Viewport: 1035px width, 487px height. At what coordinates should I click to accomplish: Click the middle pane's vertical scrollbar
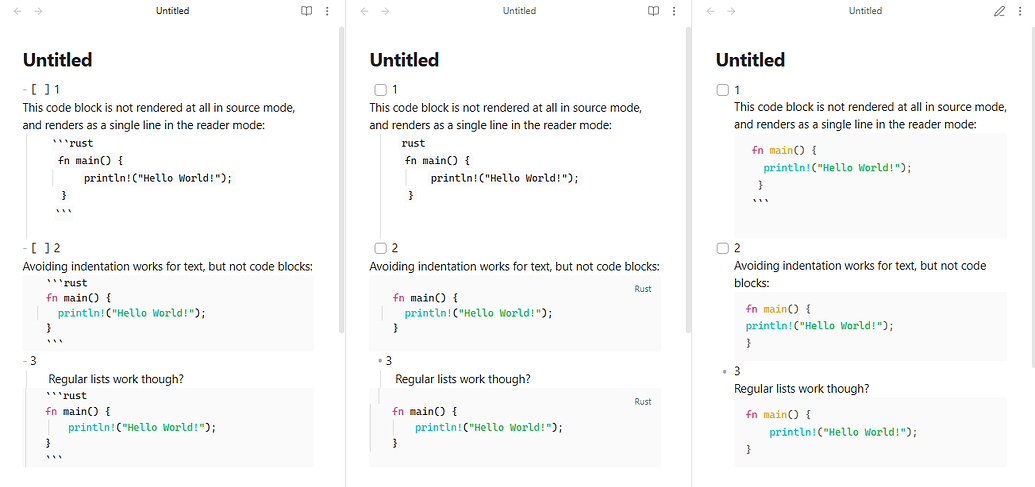coord(688,179)
